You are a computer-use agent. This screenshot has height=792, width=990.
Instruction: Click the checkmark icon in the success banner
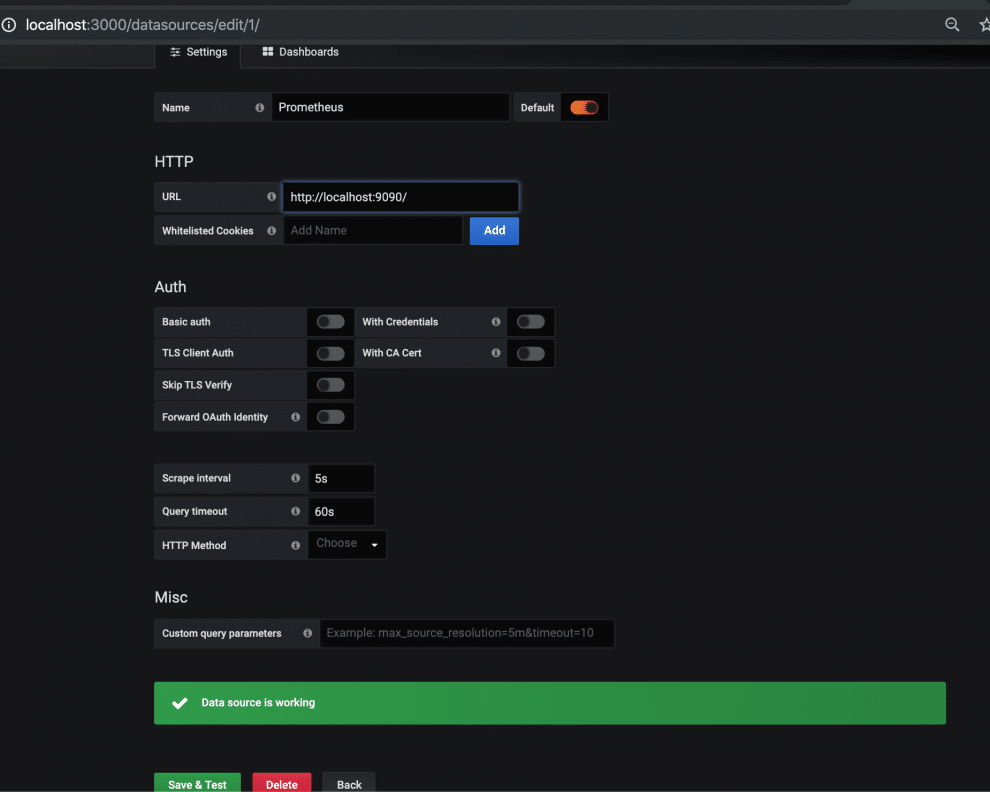pos(179,702)
